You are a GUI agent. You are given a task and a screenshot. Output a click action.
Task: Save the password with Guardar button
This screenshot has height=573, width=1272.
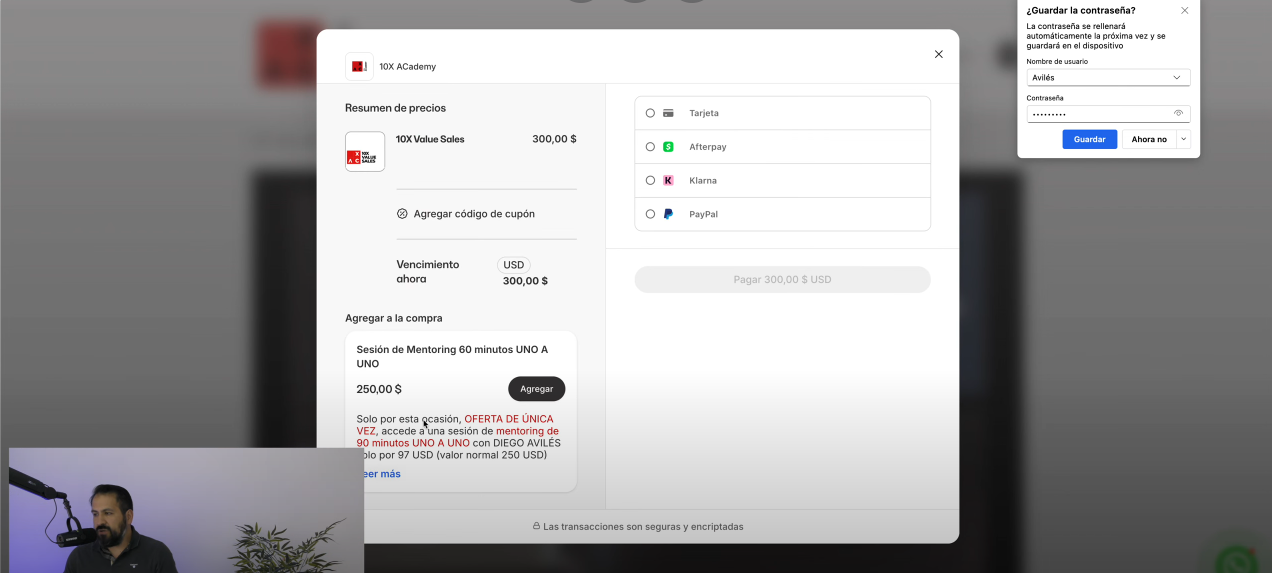click(1089, 139)
